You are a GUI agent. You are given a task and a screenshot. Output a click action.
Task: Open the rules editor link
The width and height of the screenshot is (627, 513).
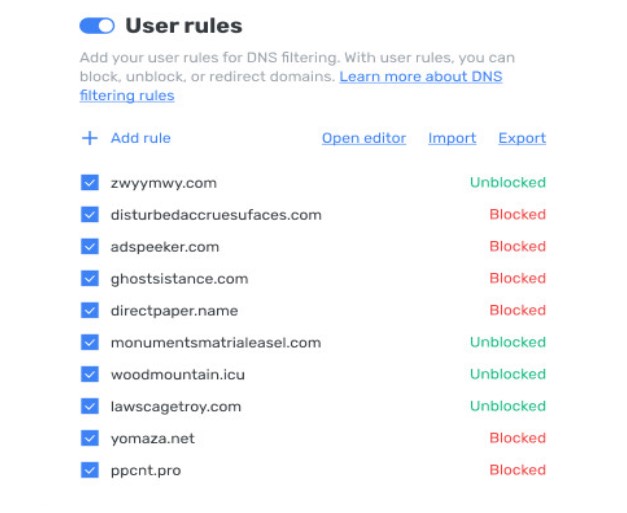coord(363,138)
